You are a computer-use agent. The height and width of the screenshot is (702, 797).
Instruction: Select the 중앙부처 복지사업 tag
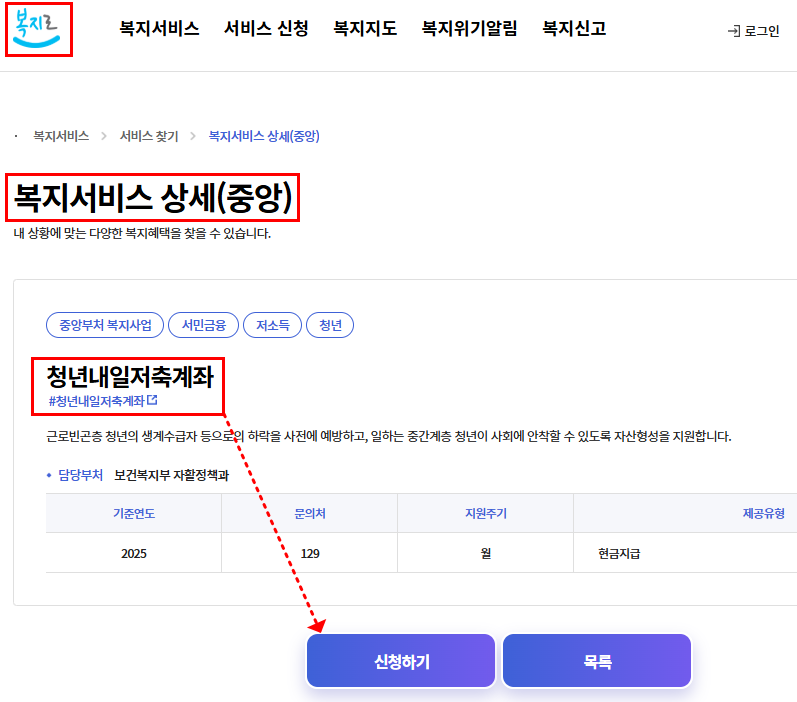click(105, 325)
